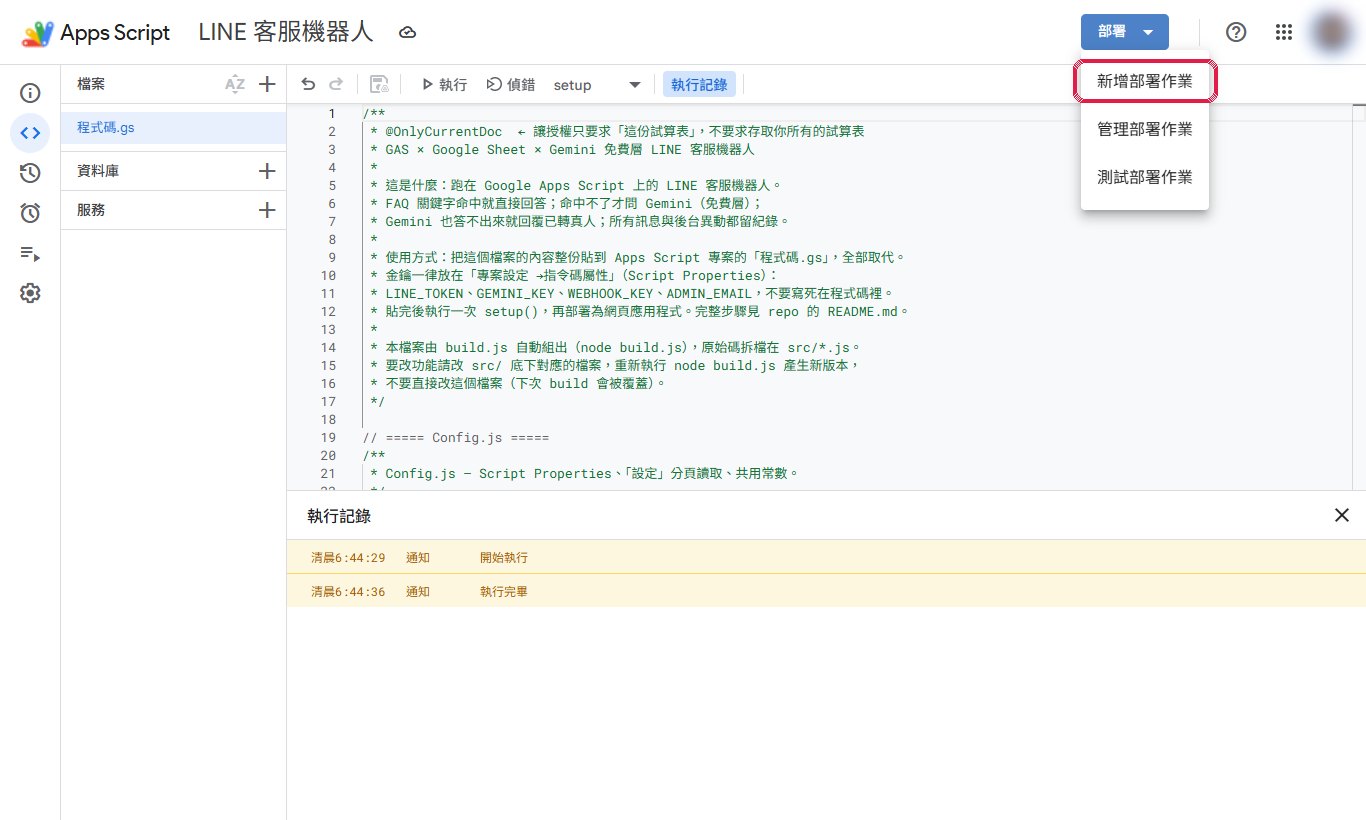This screenshot has height=820, width=1366.
Task: Start debugging with 偵錯 button
Action: [510, 85]
